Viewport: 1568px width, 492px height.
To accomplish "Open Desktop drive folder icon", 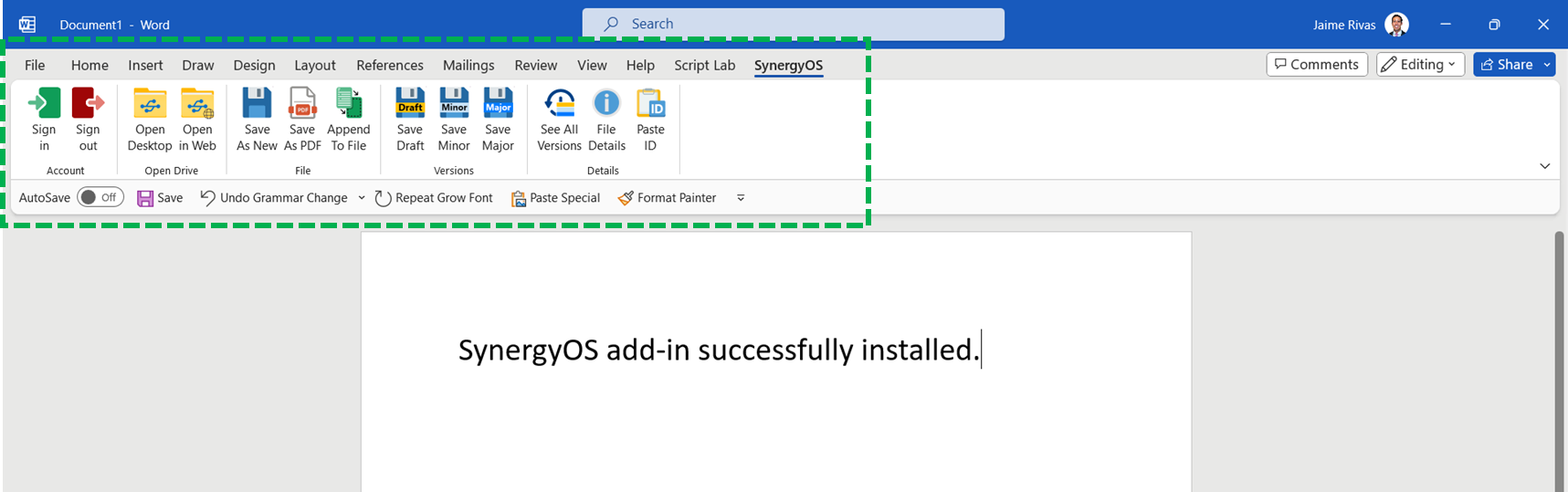I will tap(150, 103).
